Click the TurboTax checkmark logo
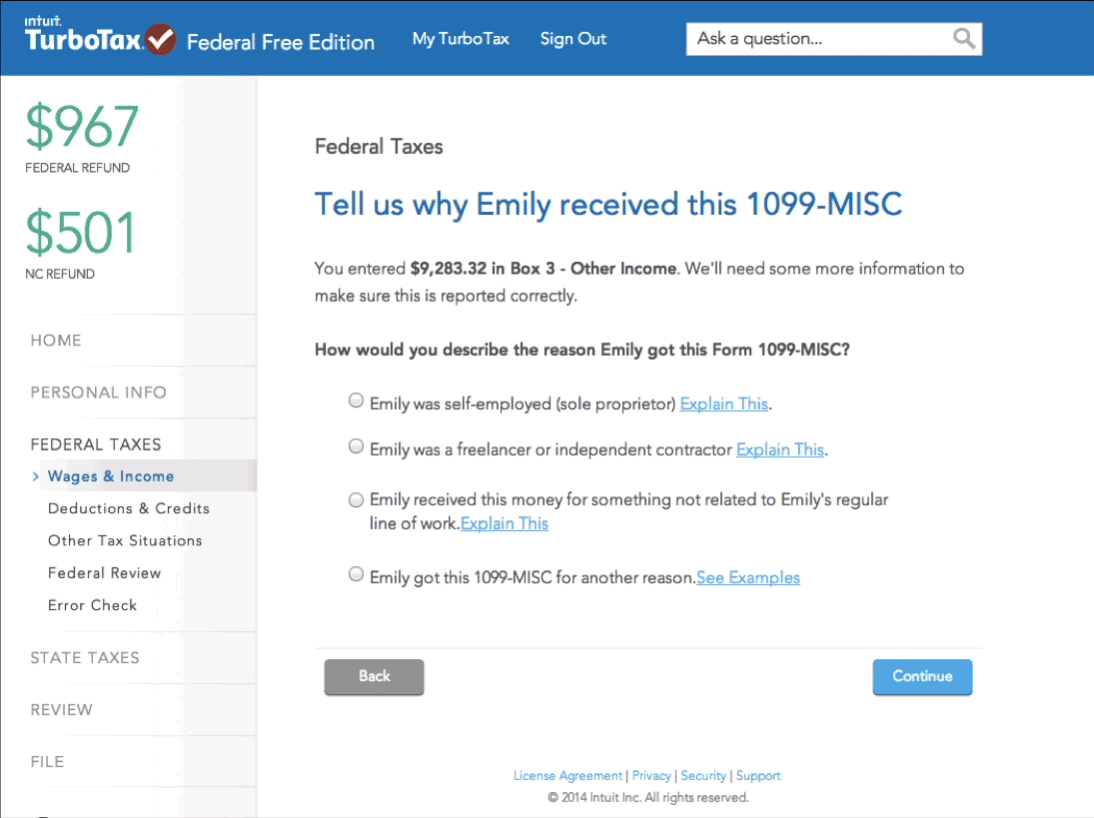This screenshot has width=1094, height=818. [x=160, y=39]
